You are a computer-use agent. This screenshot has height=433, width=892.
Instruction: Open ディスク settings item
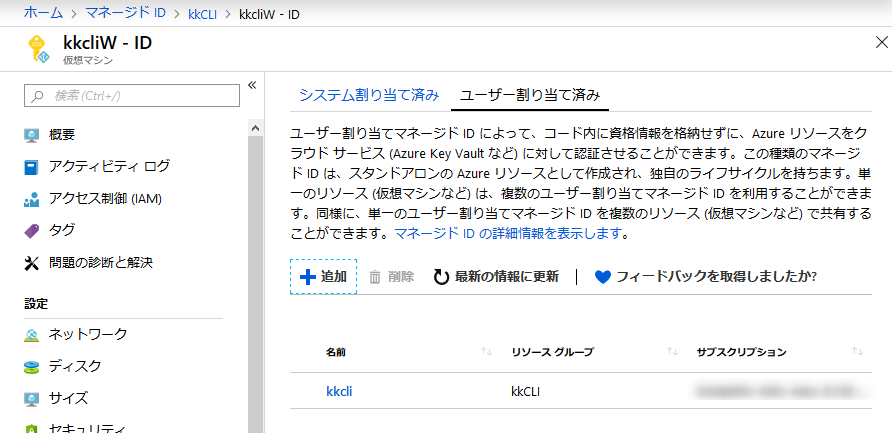point(75,366)
